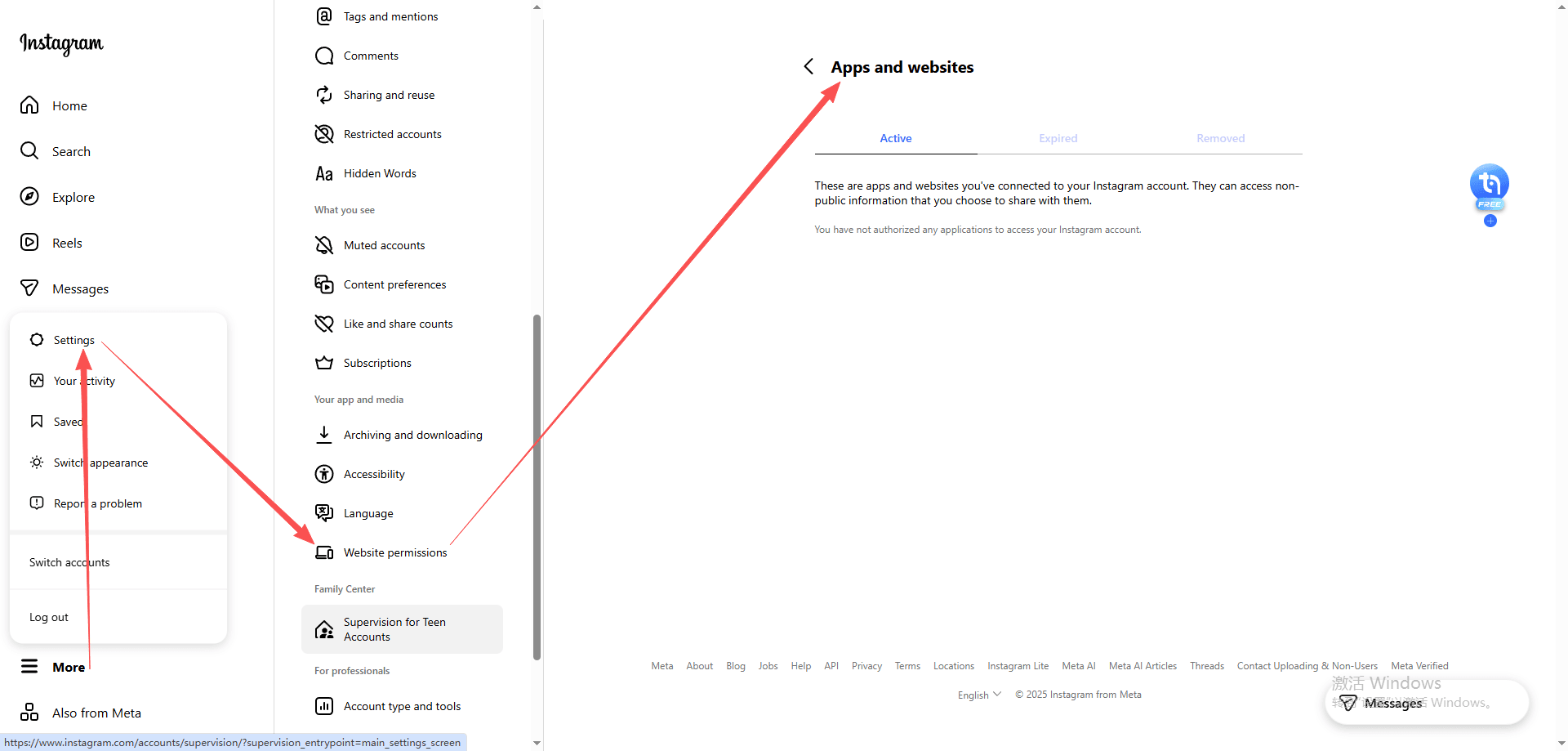
Task: Switch to the Active tab
Action: (896, 139)
